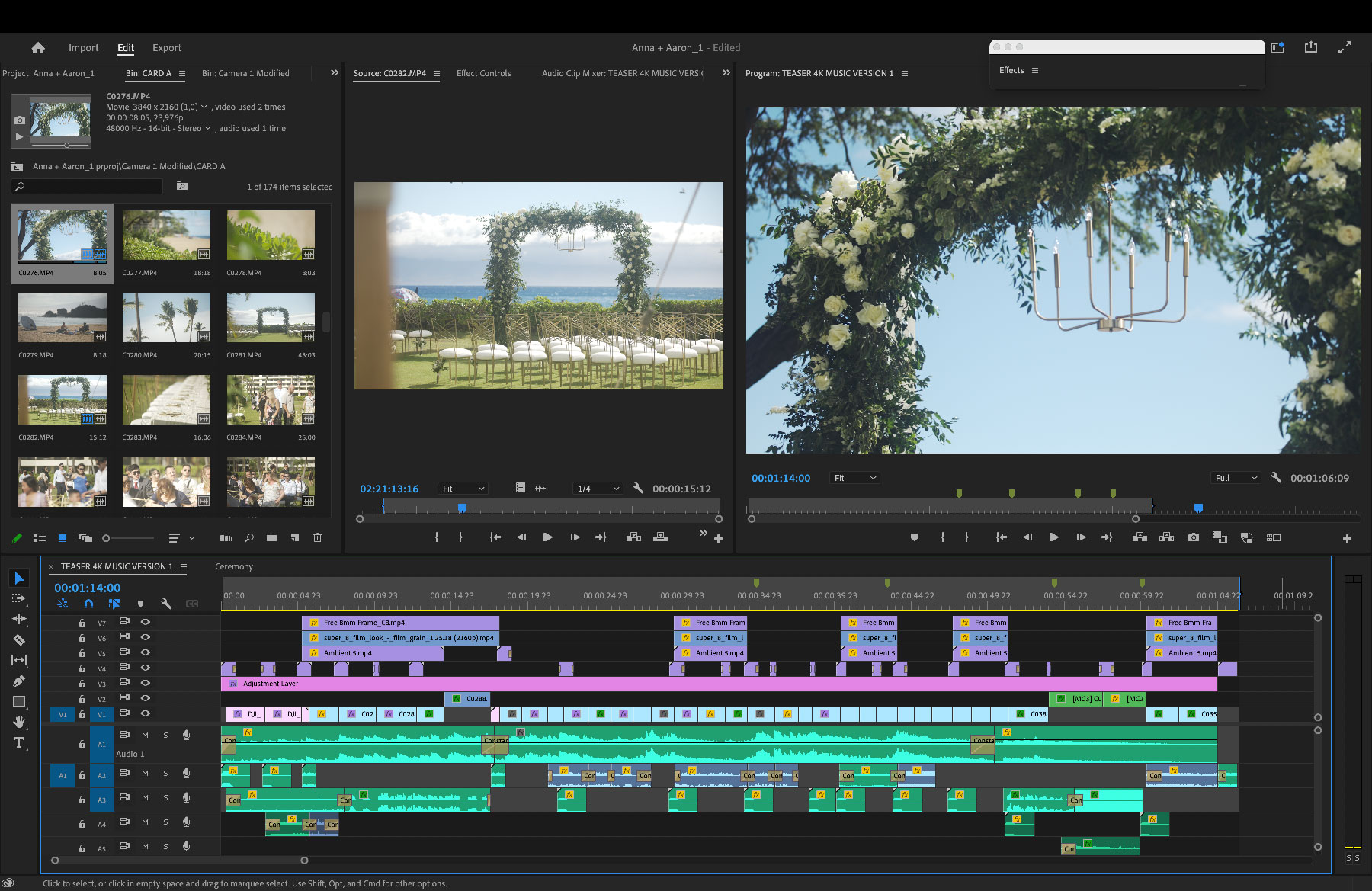The image size is (1372, 891).
Task: Click the New Bin folder icon
Action: pyautogui.click(x=272, y=537)
